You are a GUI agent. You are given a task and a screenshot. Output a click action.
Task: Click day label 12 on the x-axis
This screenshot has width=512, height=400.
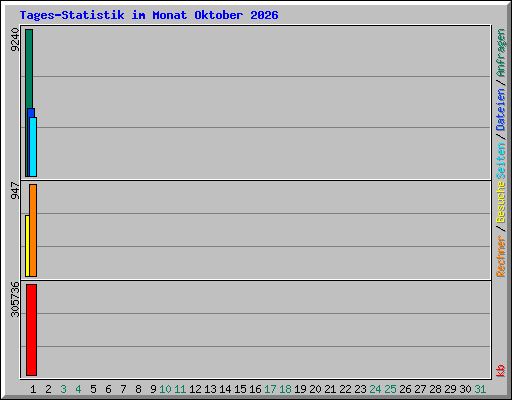point(195,389)
